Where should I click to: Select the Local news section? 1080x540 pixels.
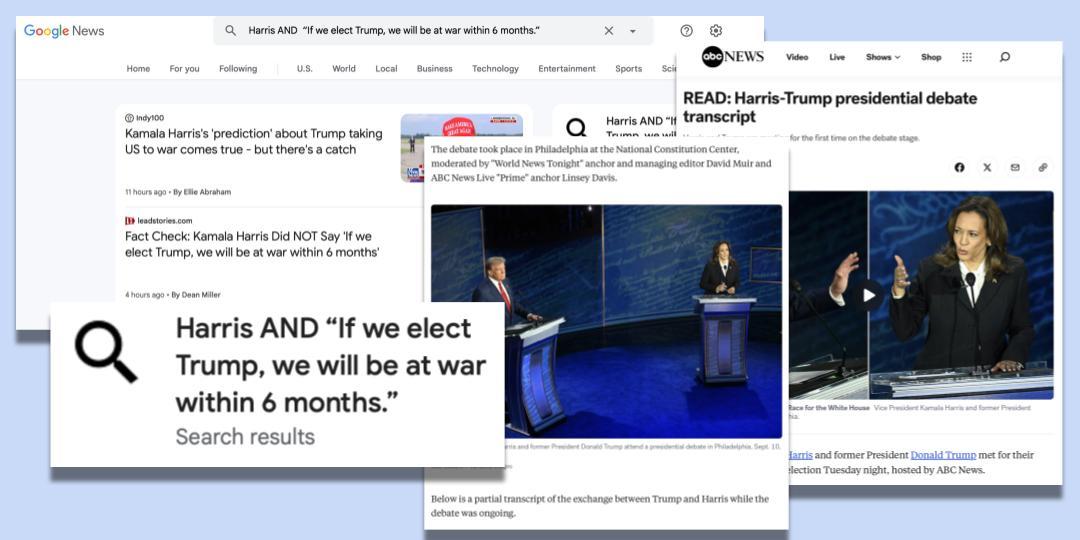386,69
